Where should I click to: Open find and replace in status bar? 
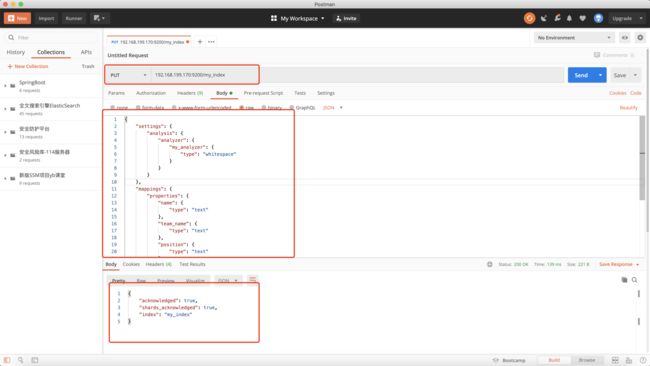(x=20, y=360)
